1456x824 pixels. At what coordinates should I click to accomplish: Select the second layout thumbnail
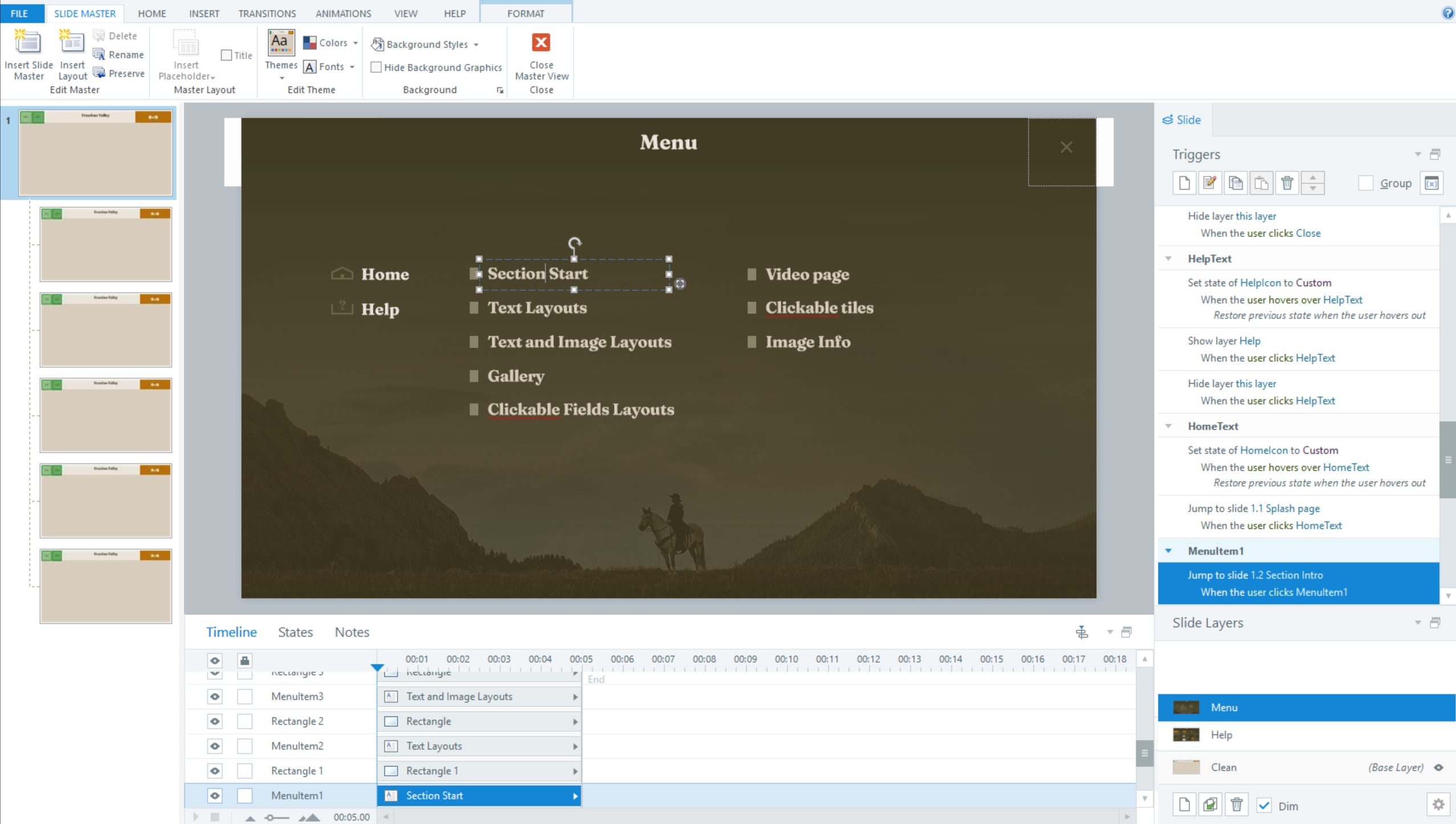pyautogui.click(x=105, y=330)
